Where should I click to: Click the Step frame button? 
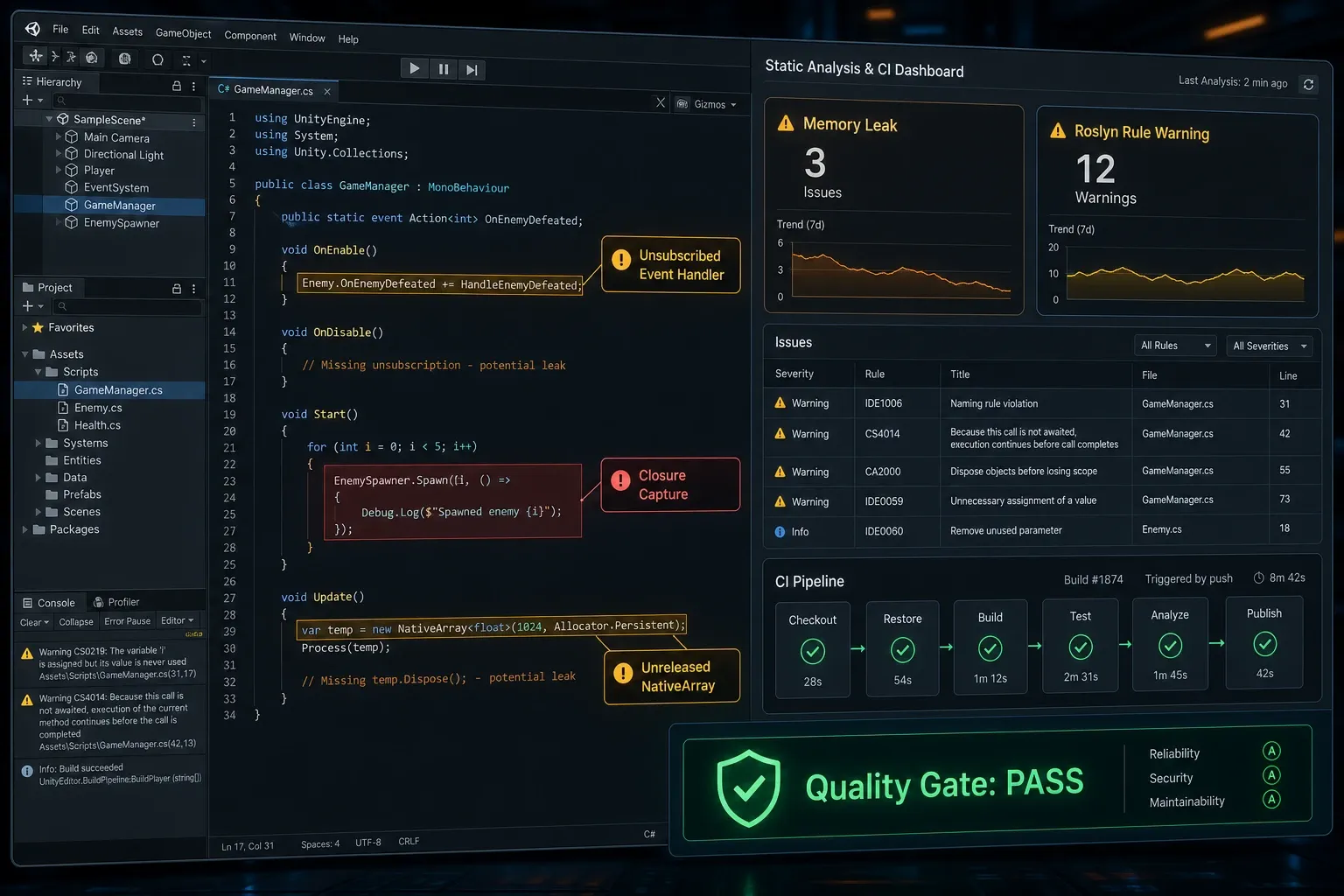(472, 70)
